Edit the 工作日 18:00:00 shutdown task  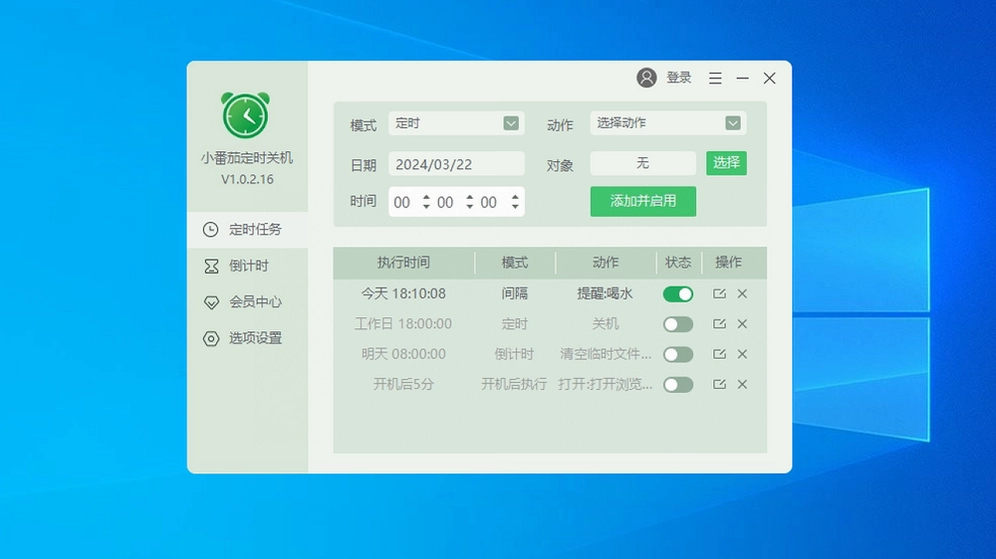point(719,324)
